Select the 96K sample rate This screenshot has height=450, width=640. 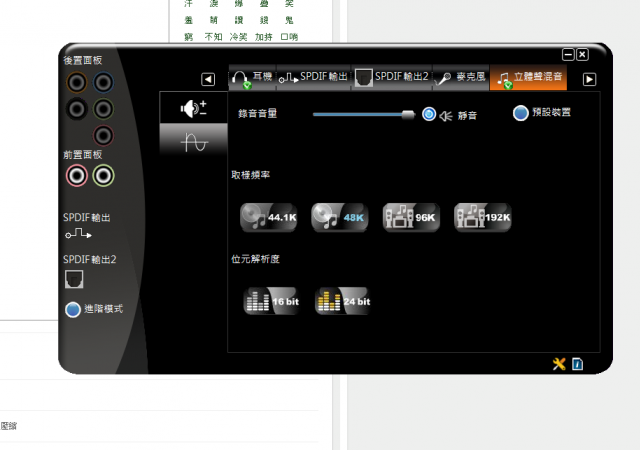point(411,217)
